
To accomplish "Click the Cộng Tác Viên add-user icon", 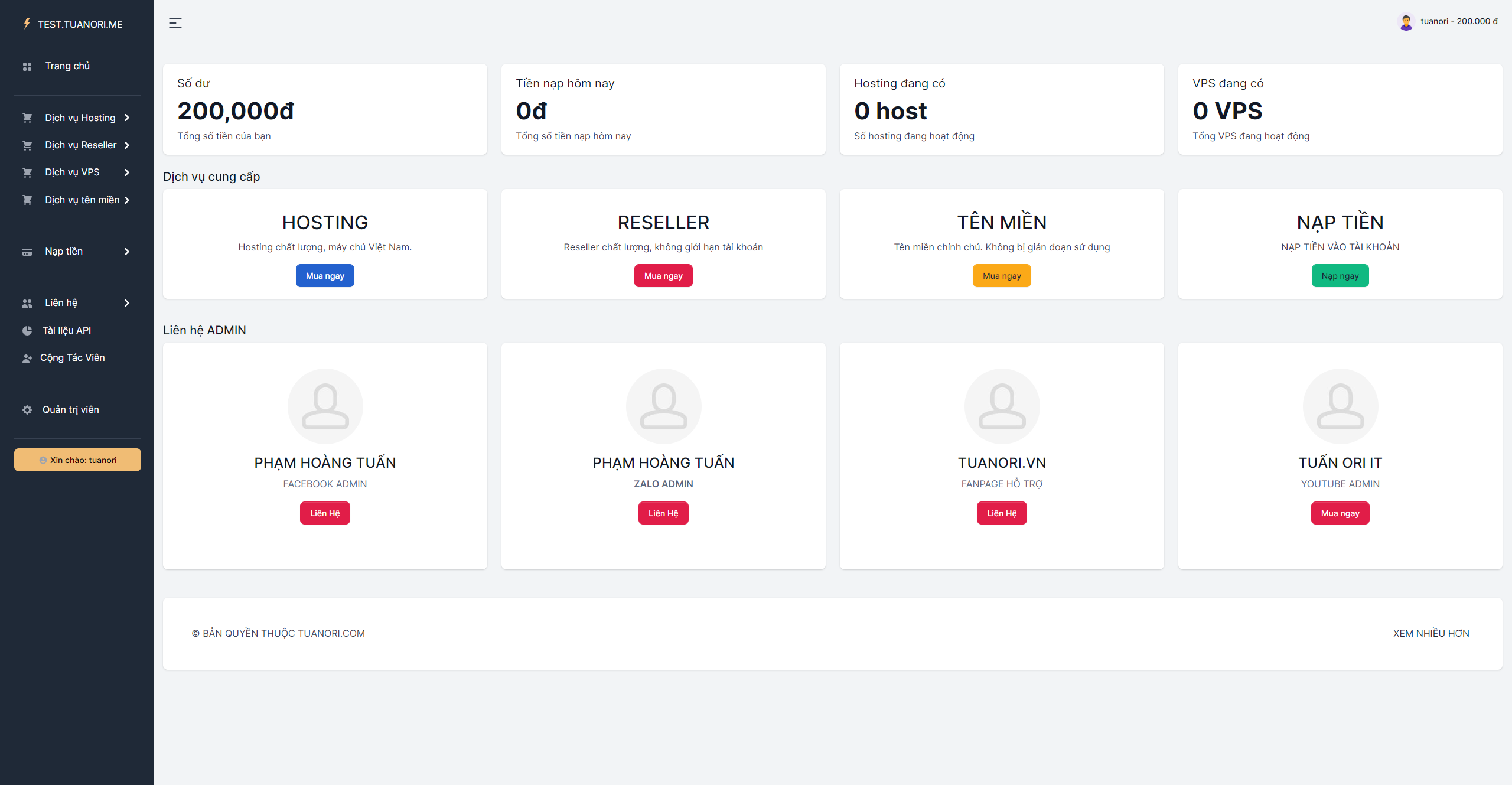I will tap(27, 357).
